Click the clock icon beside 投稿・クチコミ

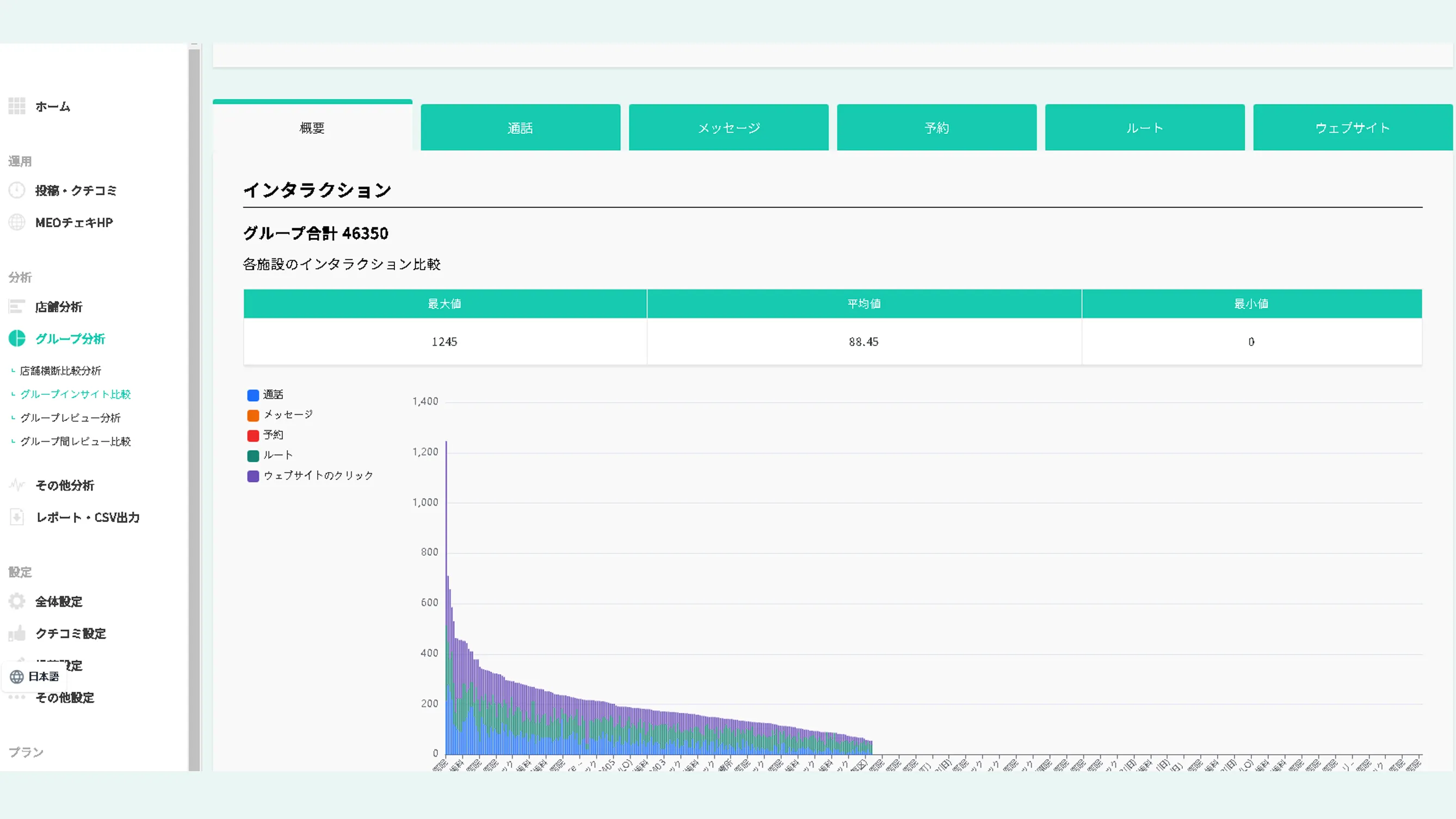tap(17, 190)
